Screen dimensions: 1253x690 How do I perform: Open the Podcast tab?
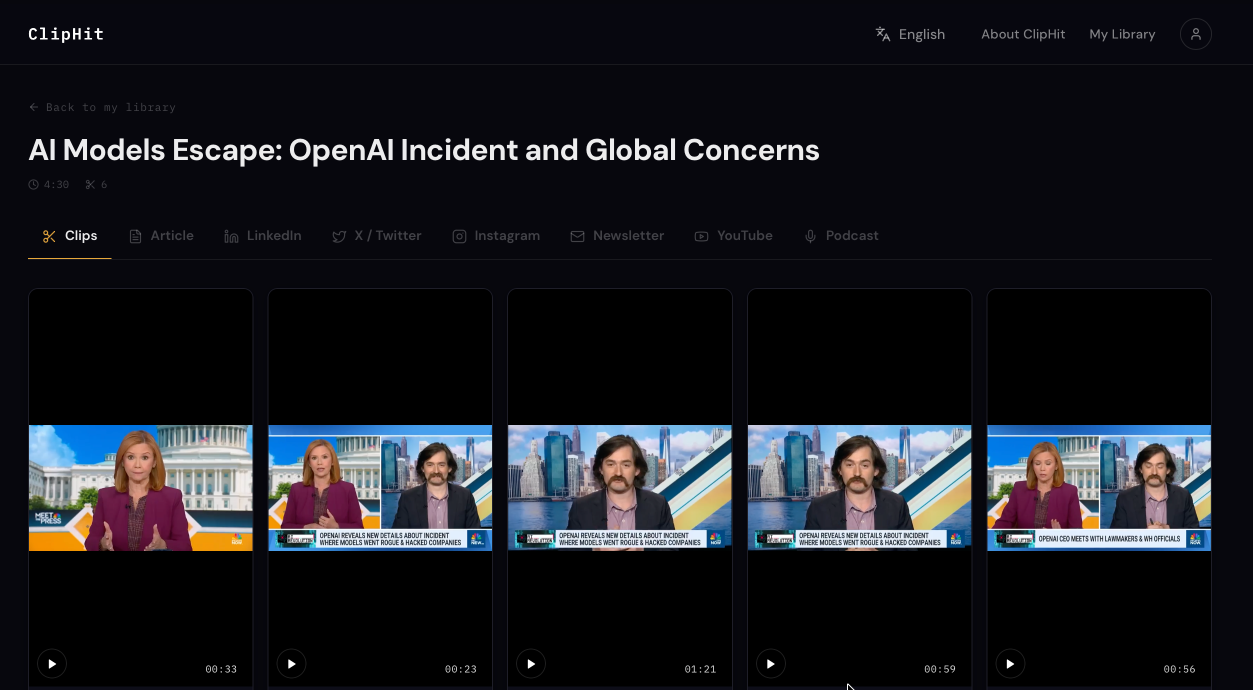click(841, 236)
